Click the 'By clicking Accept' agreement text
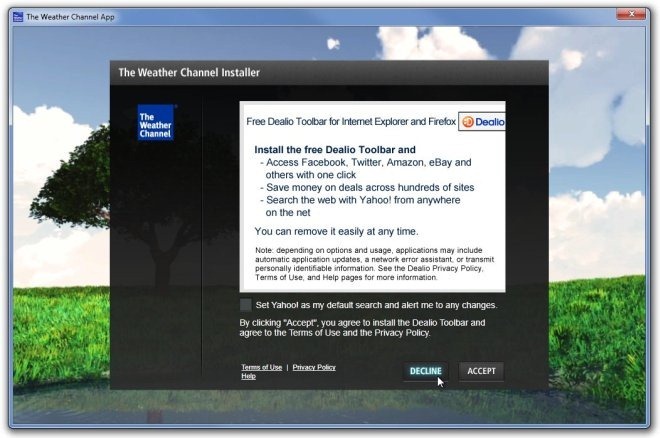This screenshot has height=438, width=660. click(362, 328)
